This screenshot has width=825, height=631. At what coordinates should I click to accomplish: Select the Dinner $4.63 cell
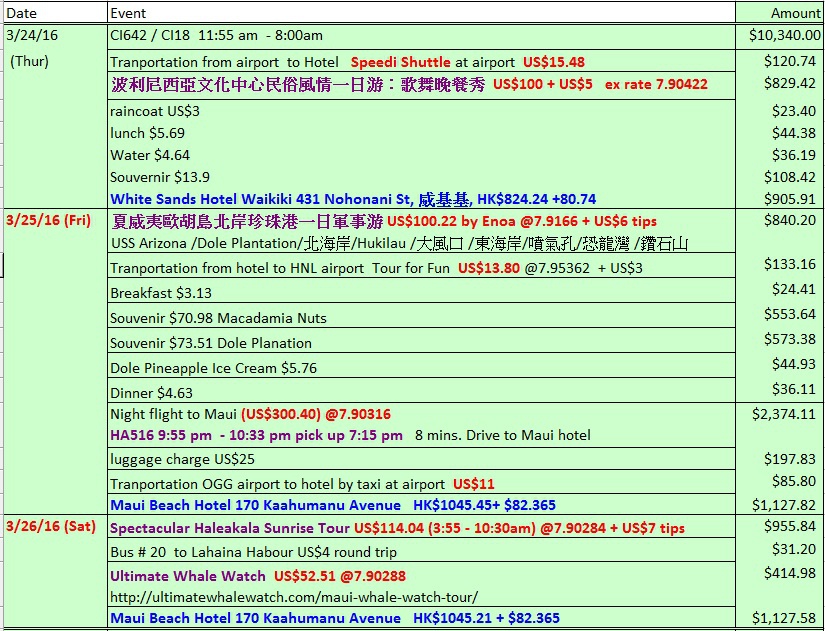click(x=421, y=390)
